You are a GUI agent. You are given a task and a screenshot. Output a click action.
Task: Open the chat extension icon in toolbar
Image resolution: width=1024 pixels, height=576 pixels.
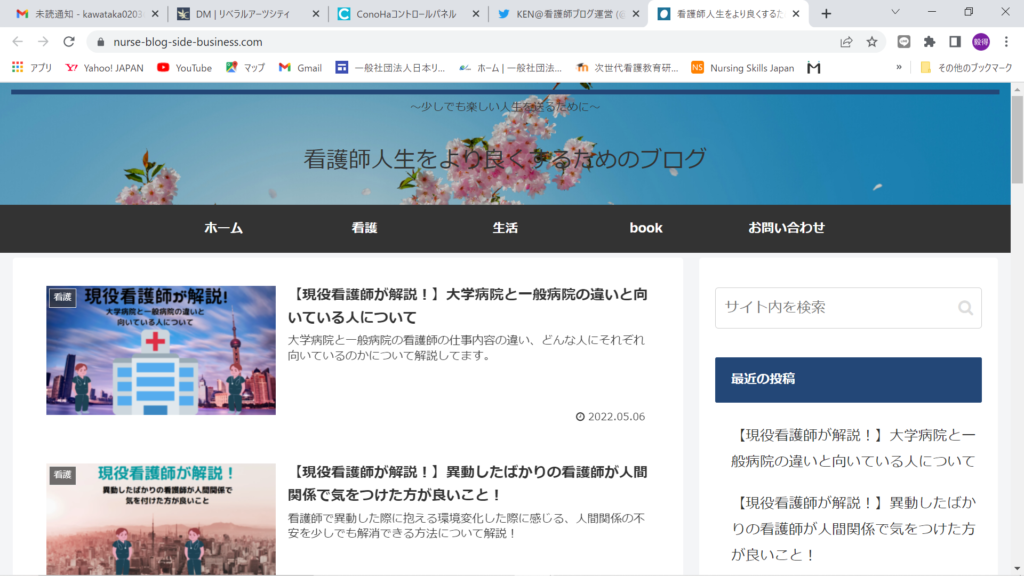tap(904, 42)
